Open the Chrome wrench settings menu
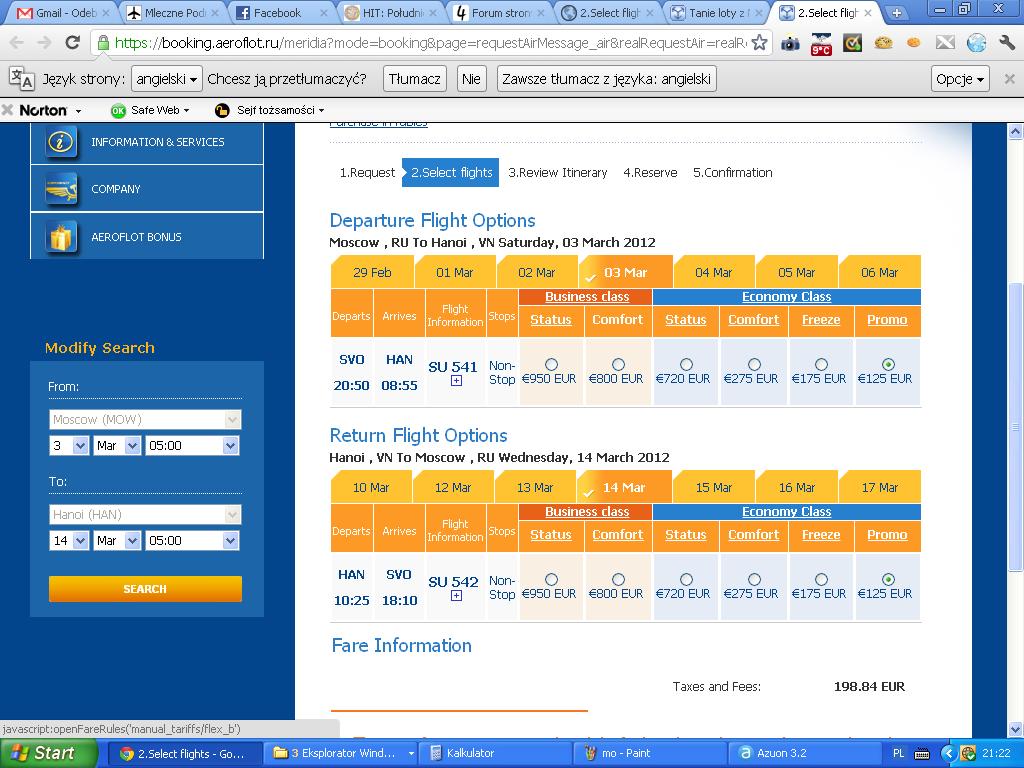The width and height of the screenshot is (1024, 768). pos(1006,43)
